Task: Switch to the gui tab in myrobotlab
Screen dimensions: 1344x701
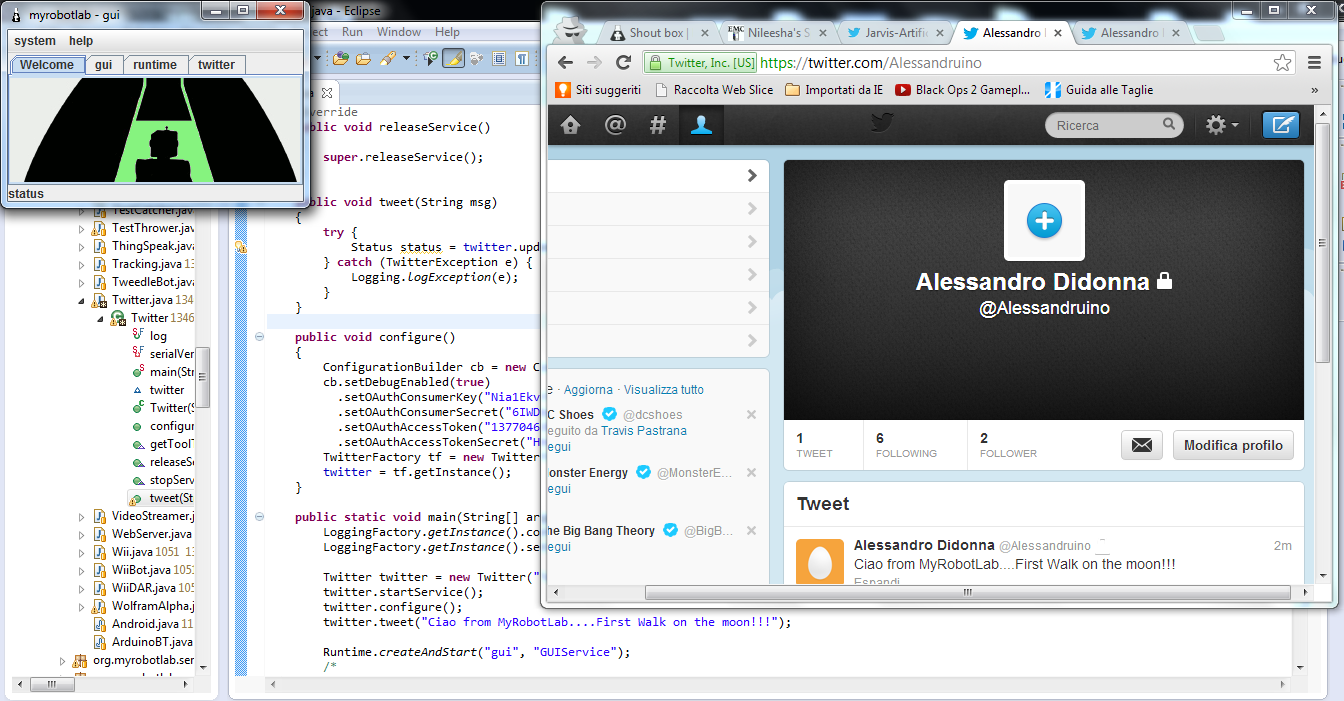Action: click(x=104, y=65)
